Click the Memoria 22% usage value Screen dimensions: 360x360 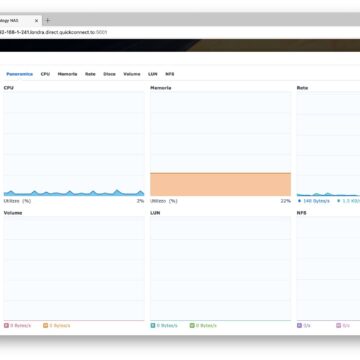coord(286,201)
